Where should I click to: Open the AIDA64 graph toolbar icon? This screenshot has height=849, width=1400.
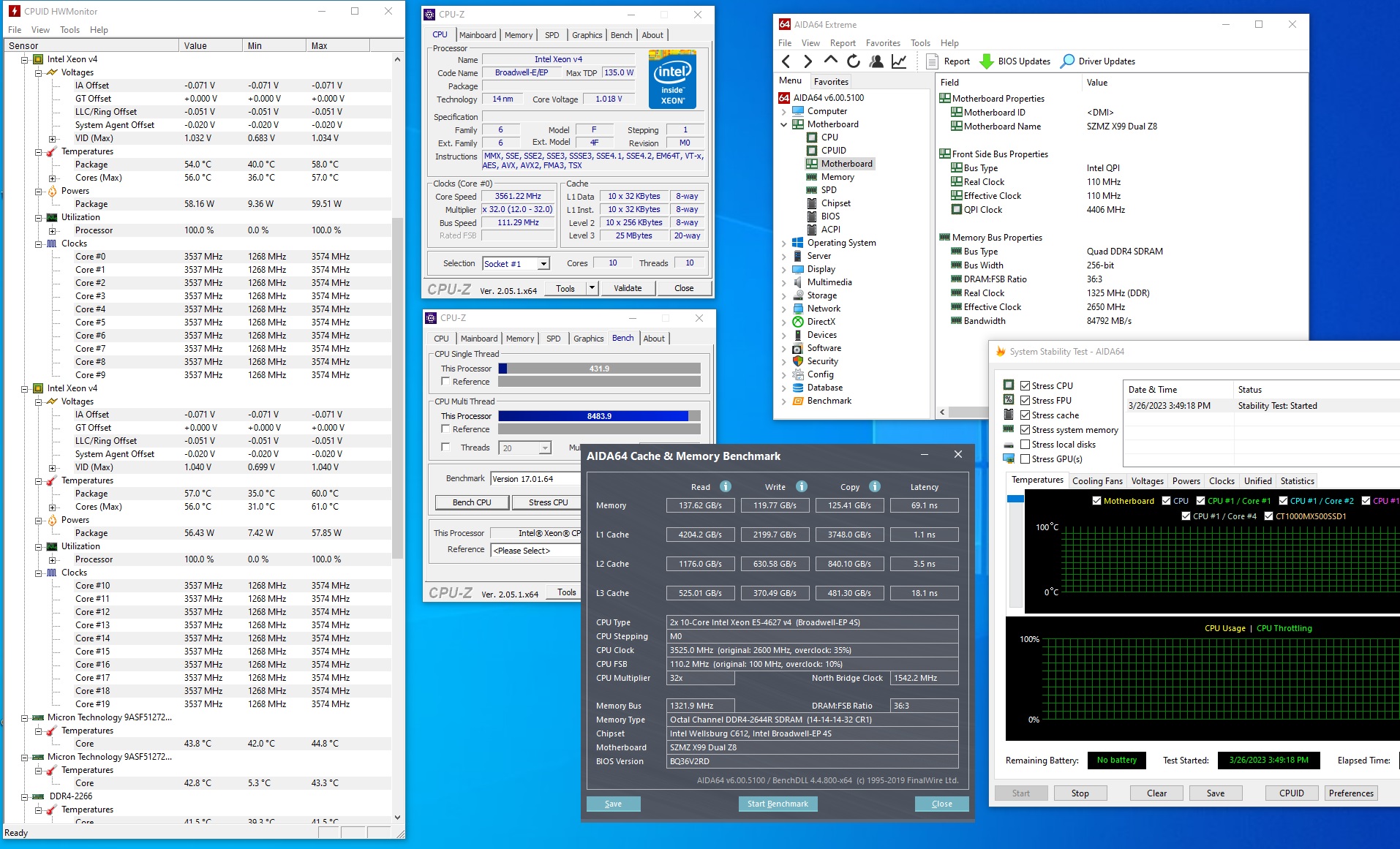point(899,61)
